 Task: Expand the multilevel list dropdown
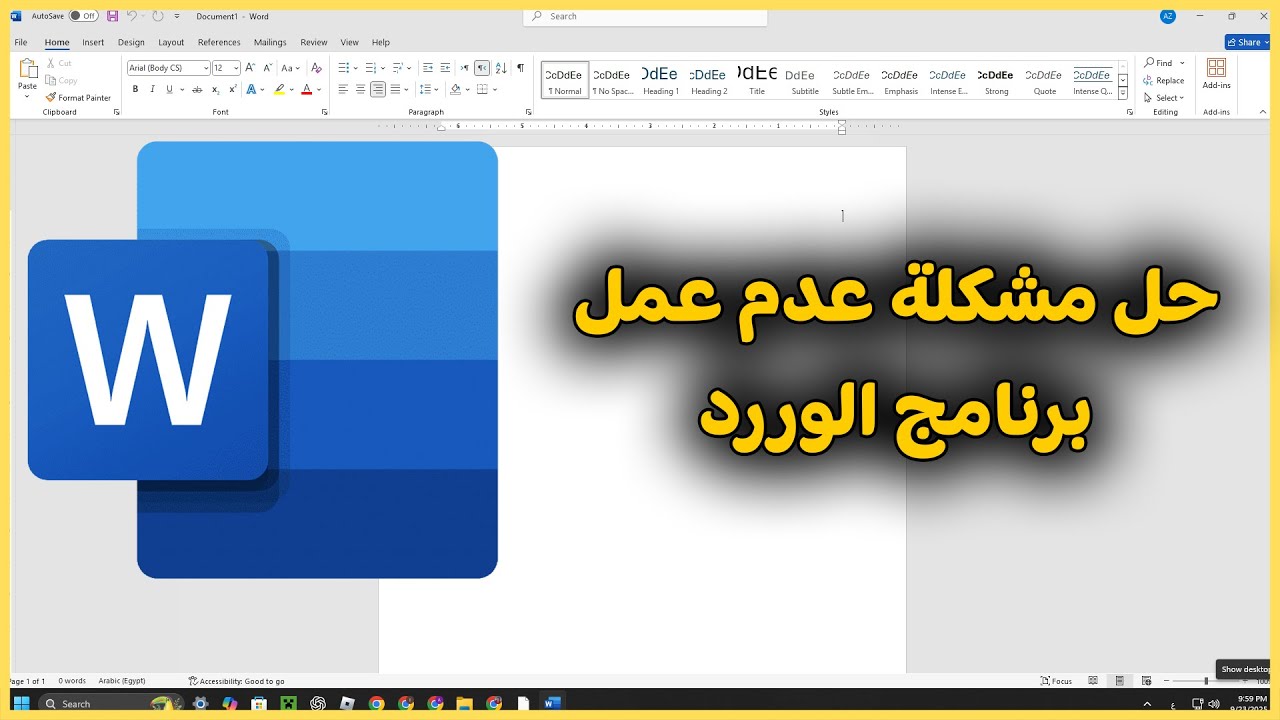tap(410, 68)
